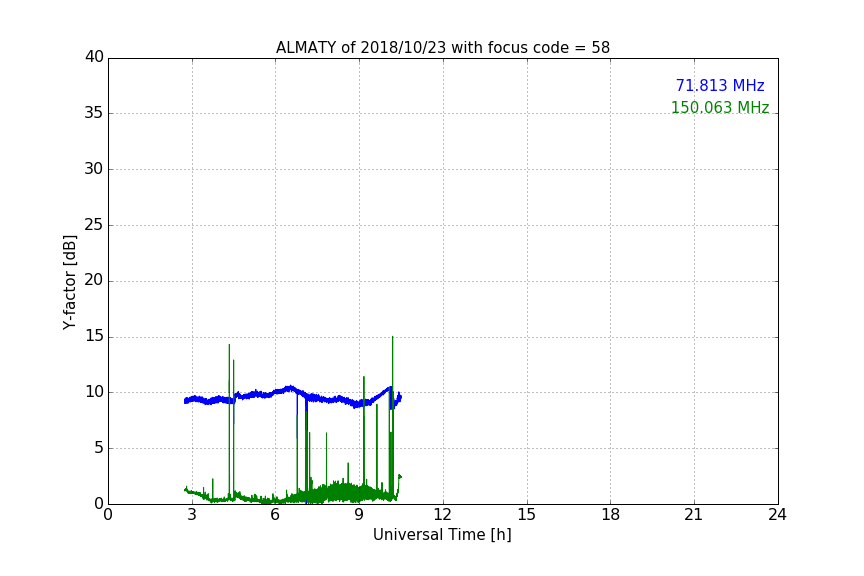864x576 pixels.
Task: Click the y-axis tick label 40
Action: 94,57
